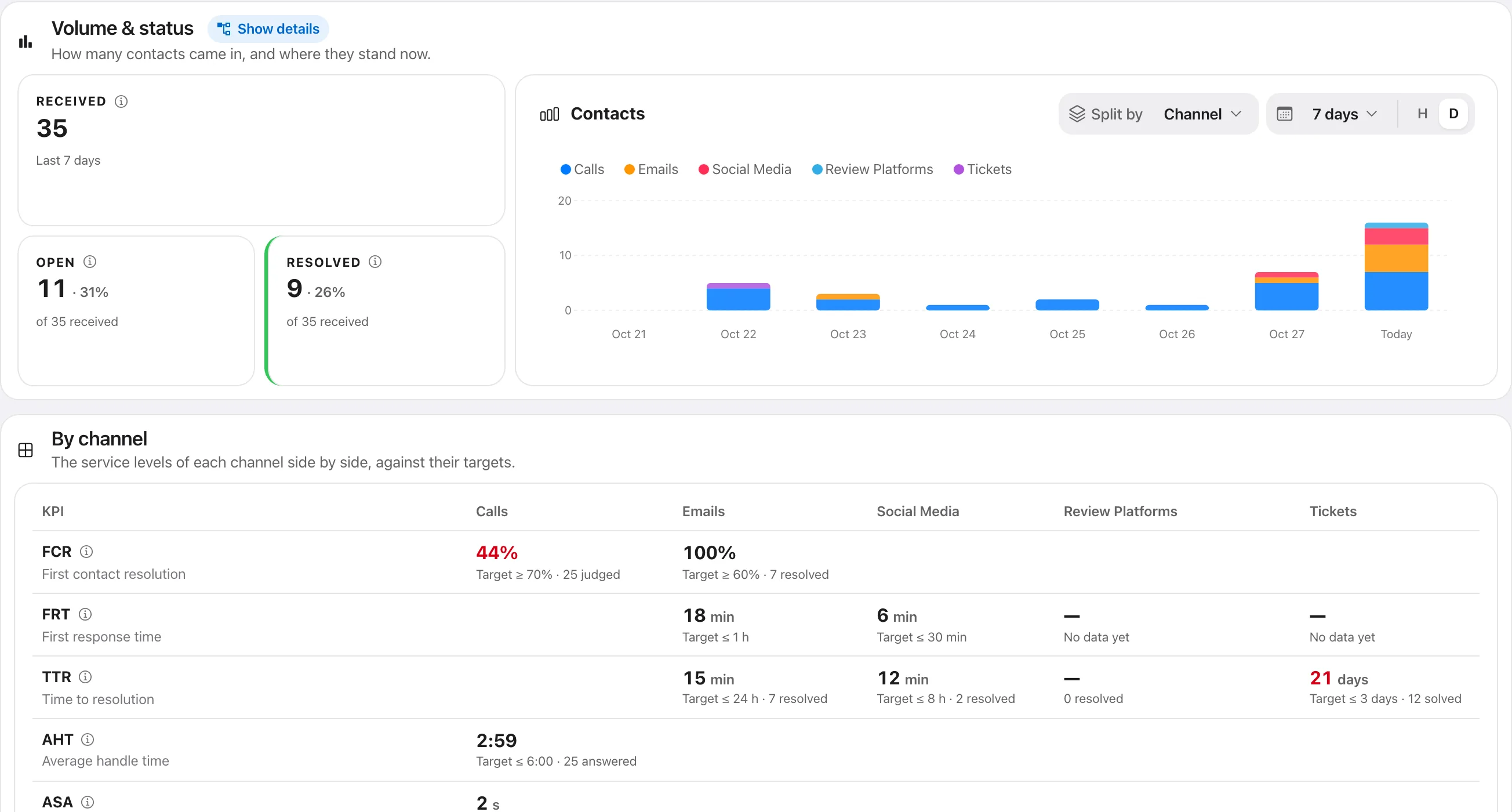Click the Oct 23 bar in chart

(x=848, y=302)
